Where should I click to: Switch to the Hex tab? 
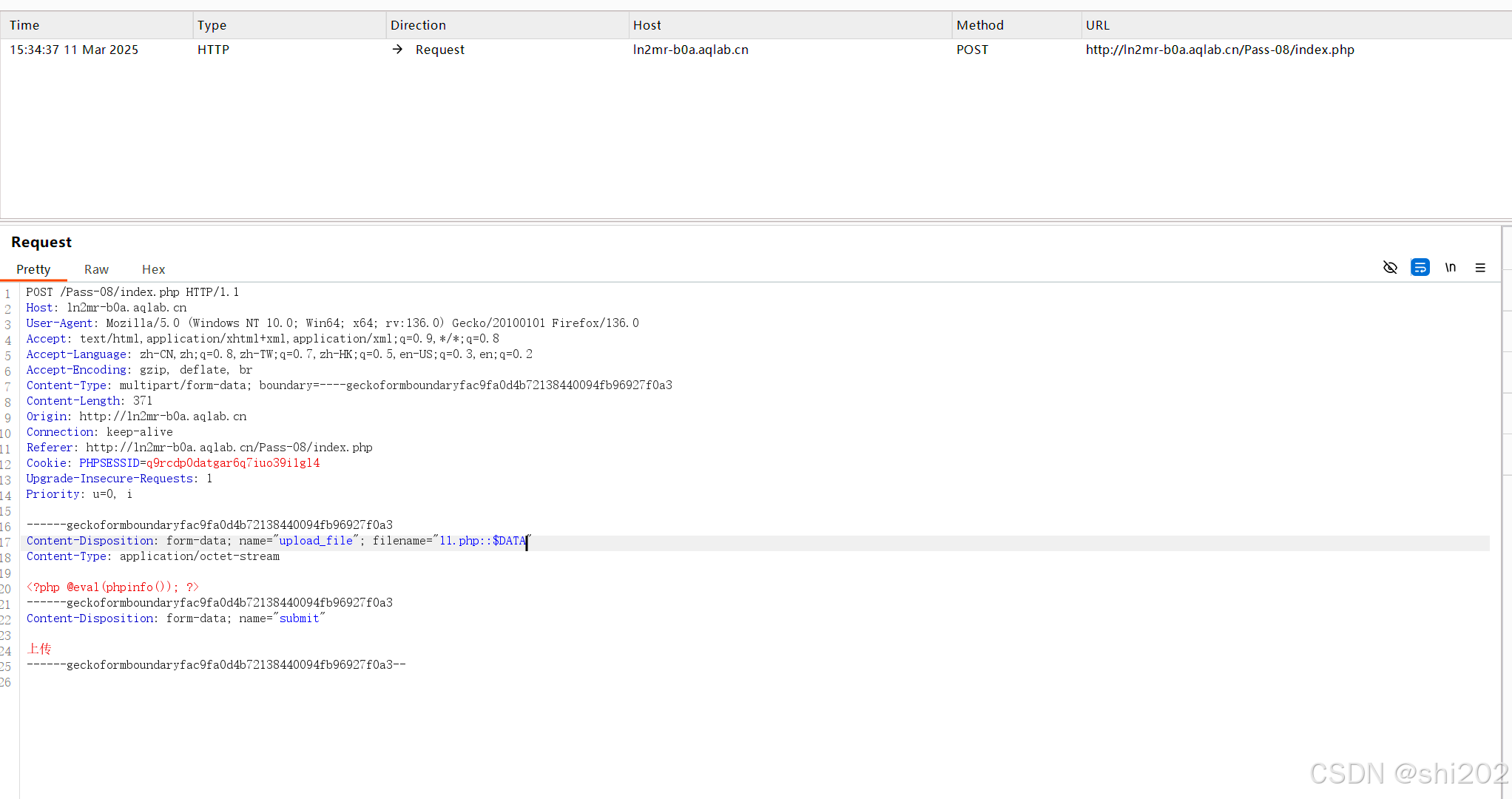(x=153, y=269)
